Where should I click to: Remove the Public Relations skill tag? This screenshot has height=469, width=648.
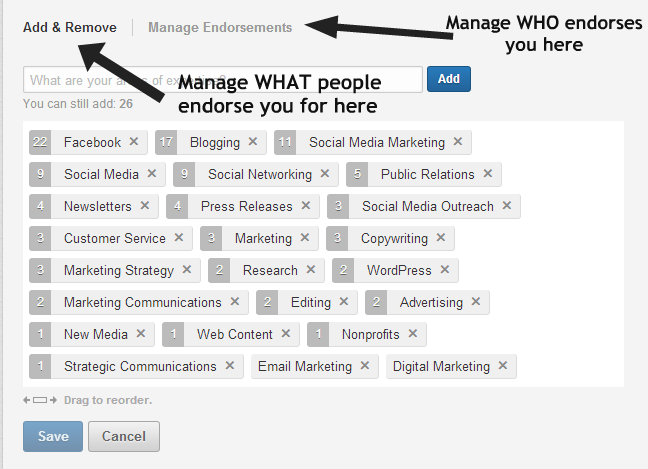[488, 173]
